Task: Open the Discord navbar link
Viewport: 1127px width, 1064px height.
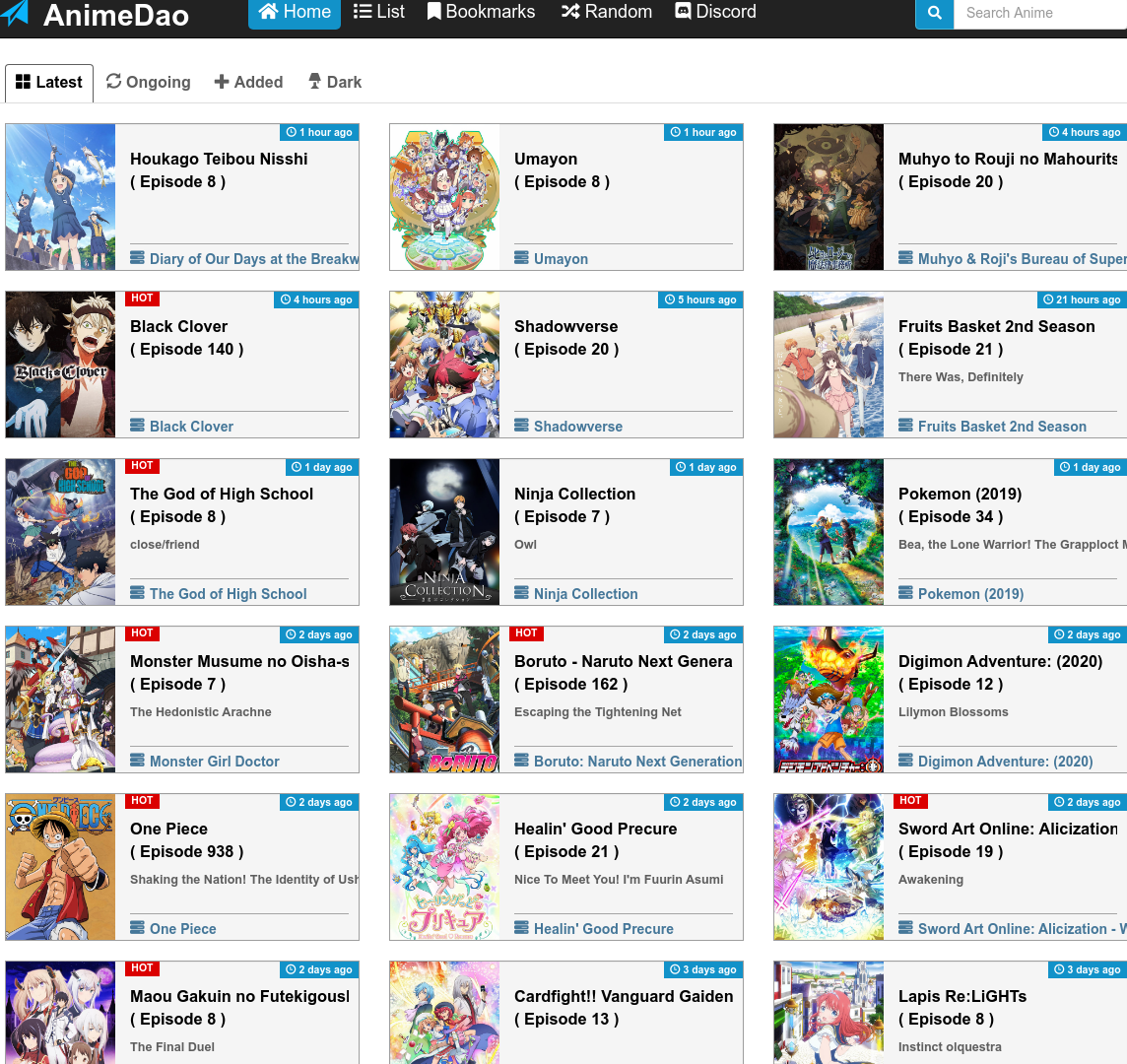Action: [x=716, y=12]
